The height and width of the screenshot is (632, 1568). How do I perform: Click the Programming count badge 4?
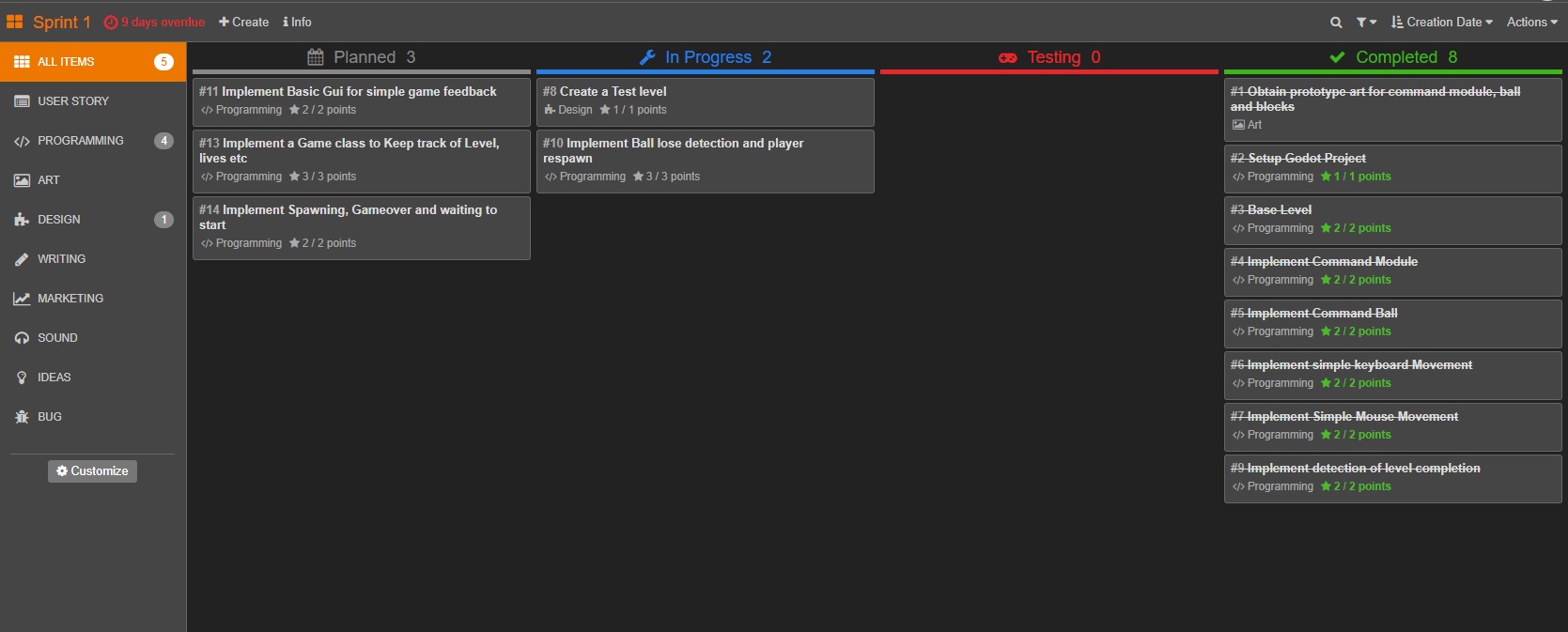163,141
